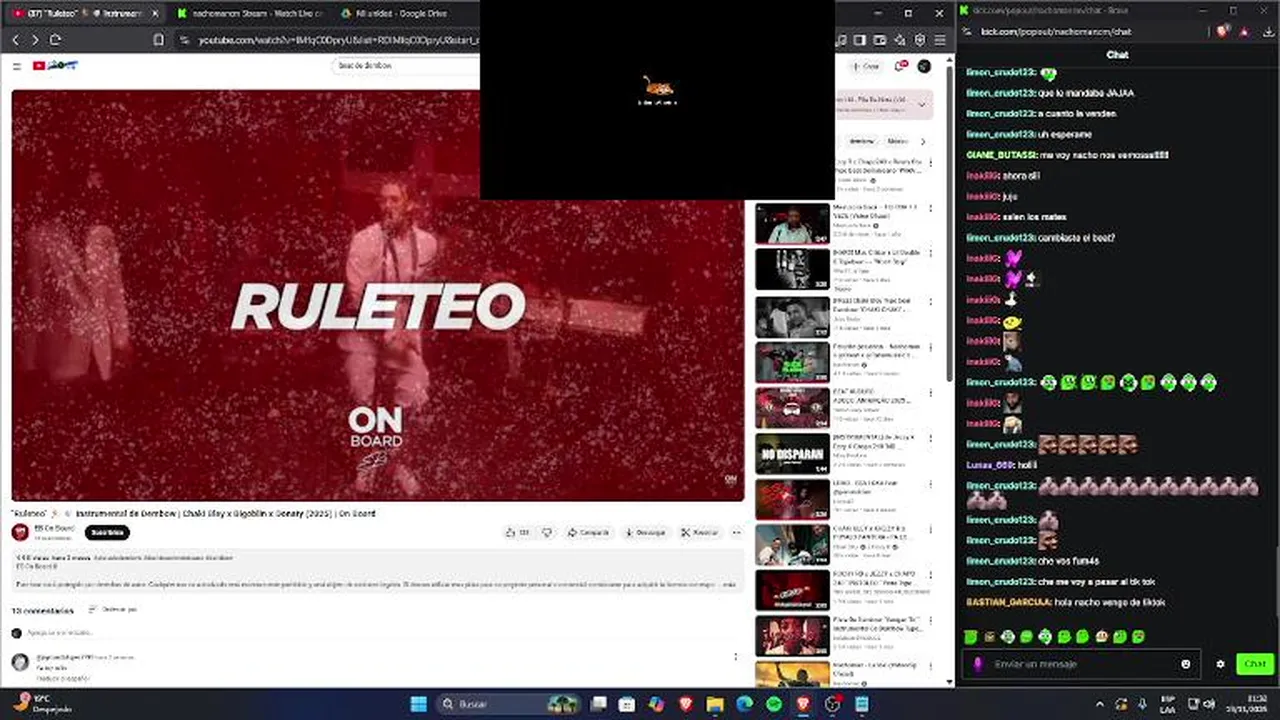Screen dimensions: 1280x720
Task: Open the volume icon in system tray
Action: pos(1209,704)
